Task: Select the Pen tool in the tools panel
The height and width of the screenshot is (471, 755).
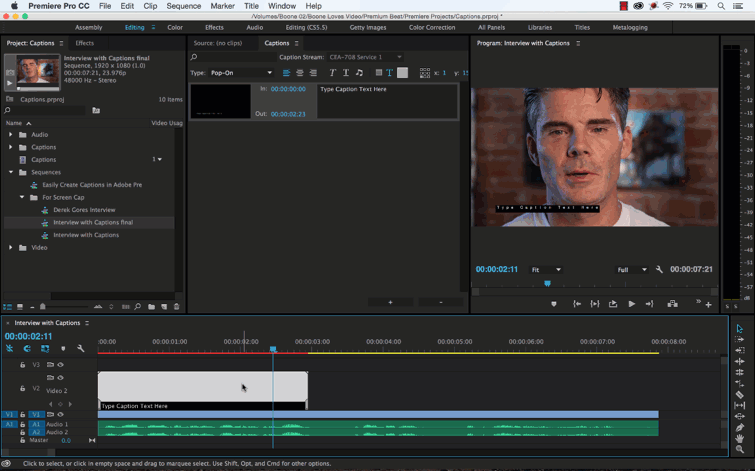Action: (x=739, y=427)
